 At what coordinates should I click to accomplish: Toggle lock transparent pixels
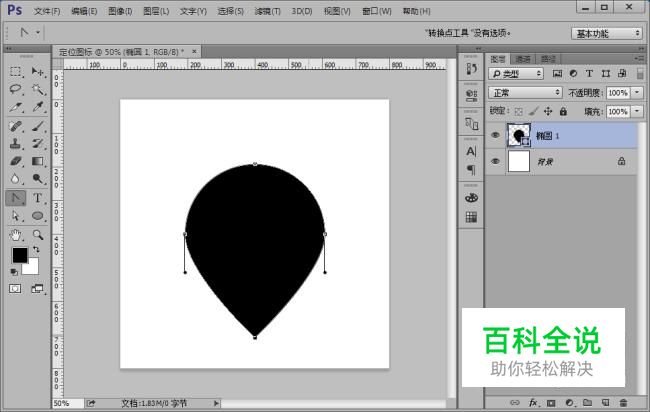[x=519, y=111]
